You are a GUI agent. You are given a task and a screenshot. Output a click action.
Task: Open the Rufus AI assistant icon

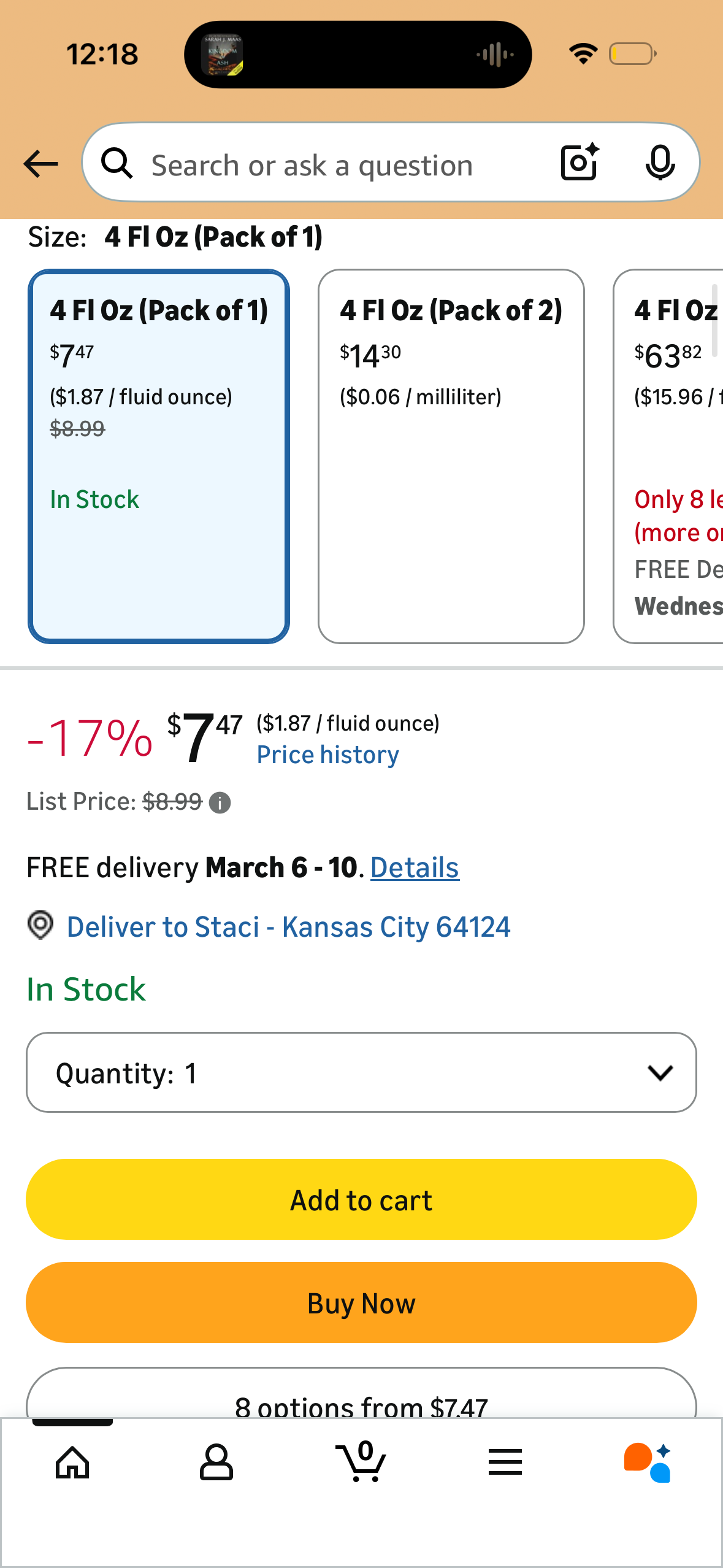pos(648,1462)
